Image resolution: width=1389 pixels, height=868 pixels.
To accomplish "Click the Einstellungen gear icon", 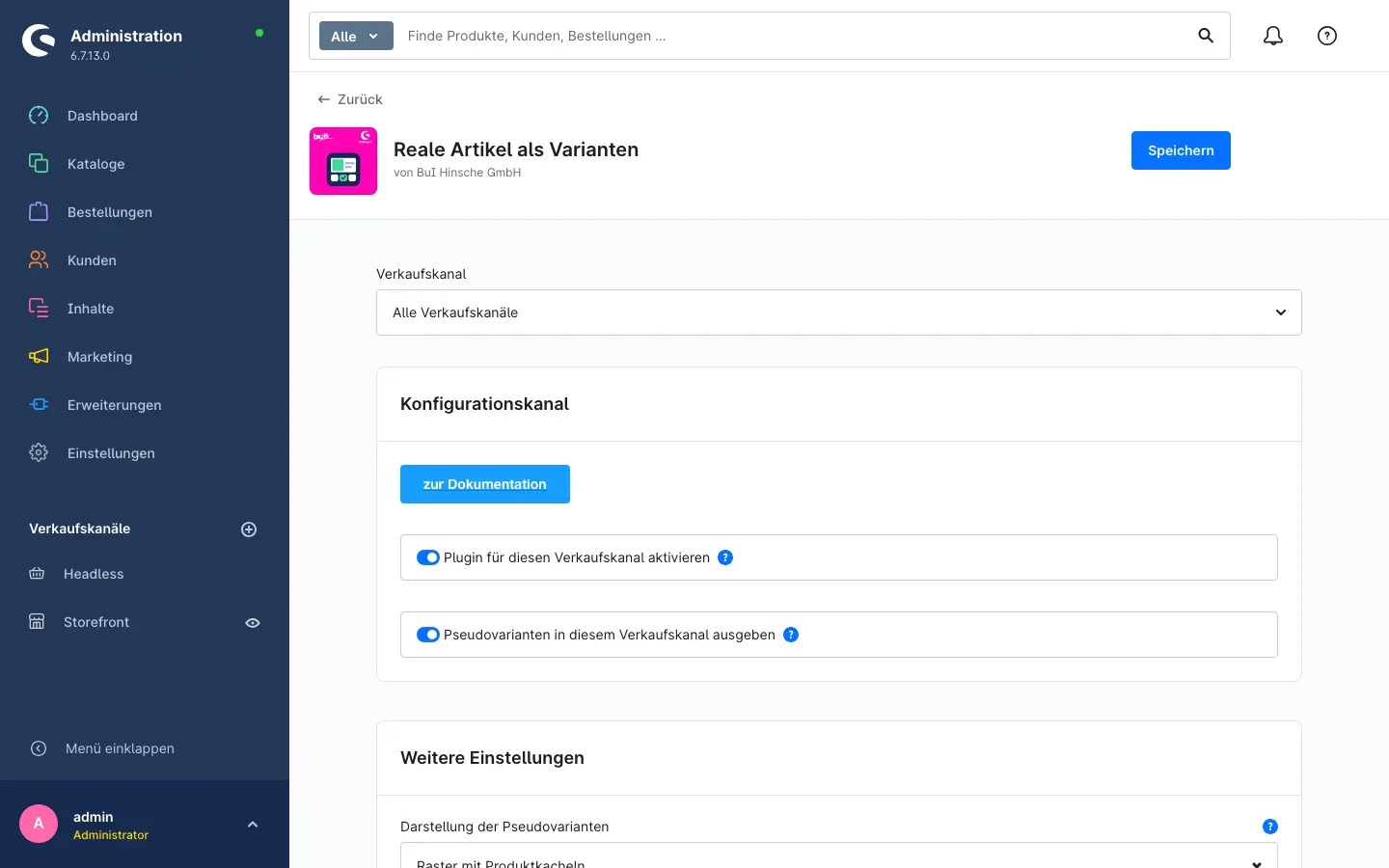I will coord(39,453).
